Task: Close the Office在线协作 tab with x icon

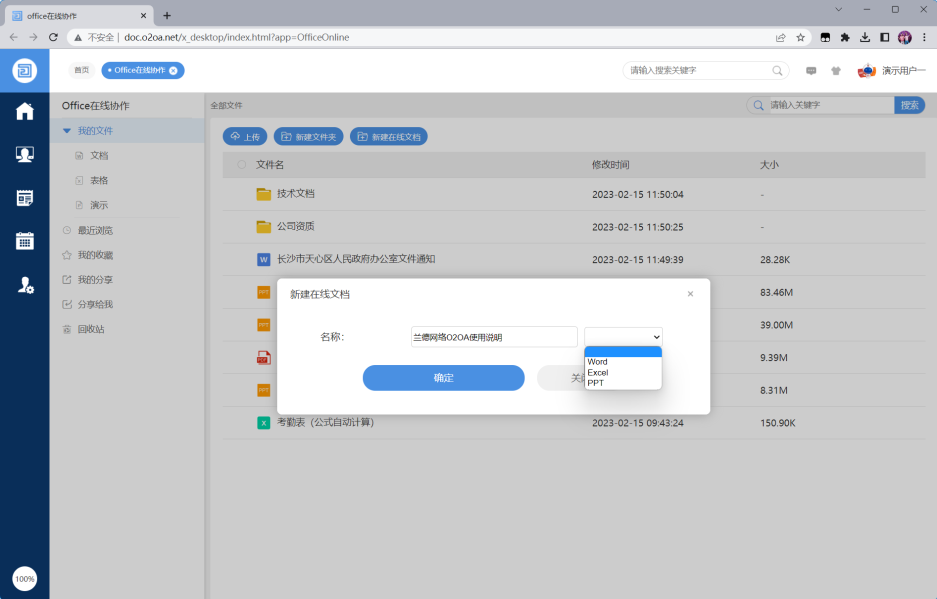Action: pos(173,70)
